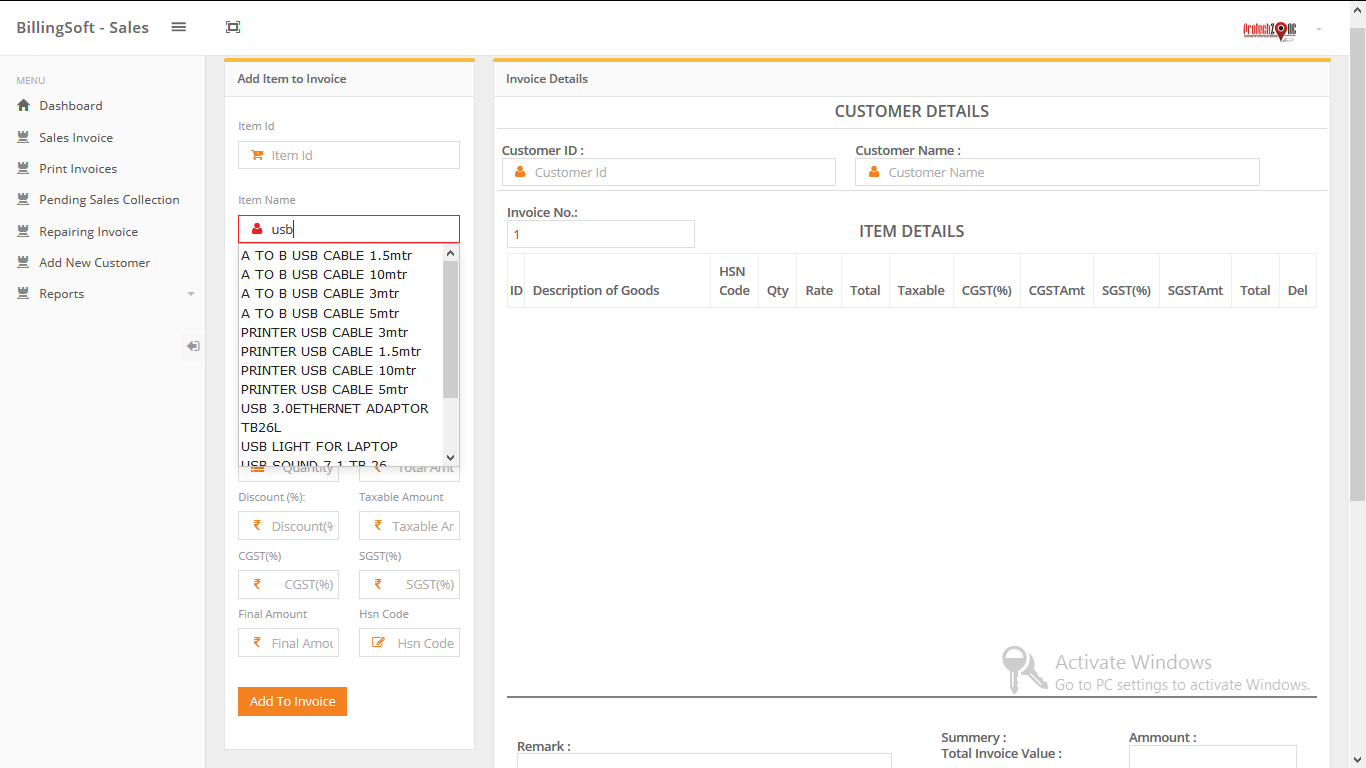
Task: Click the Hsn Code edit icon
Action: point(378,643)
